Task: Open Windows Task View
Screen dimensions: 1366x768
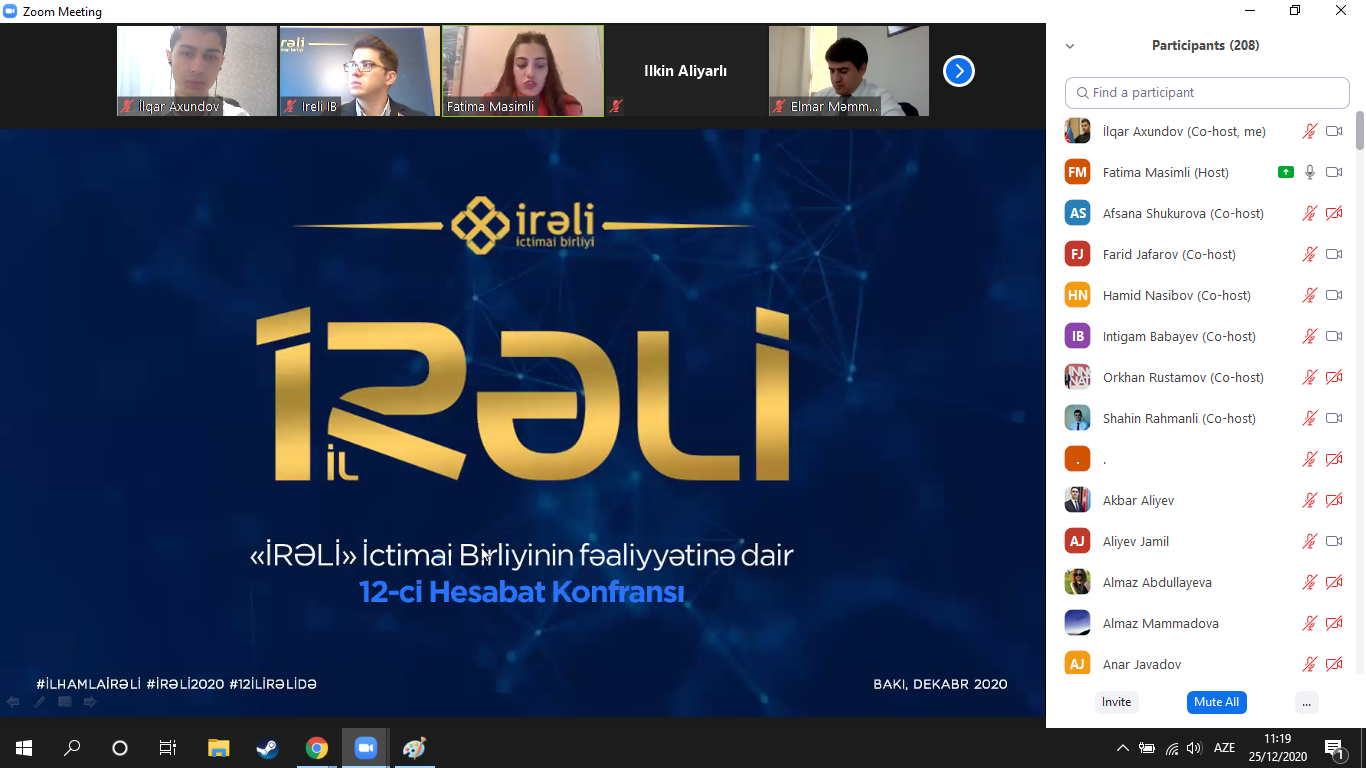Action: point(168,747)
